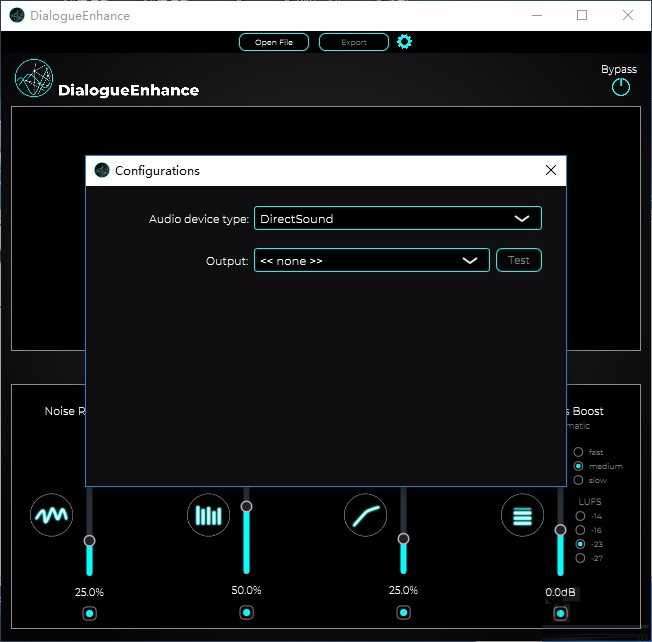Click the curve icon next to the third slider
Image resolution: width=652 pixels, height=642 pixels.
pyautogui.click(x=365, y=516)
